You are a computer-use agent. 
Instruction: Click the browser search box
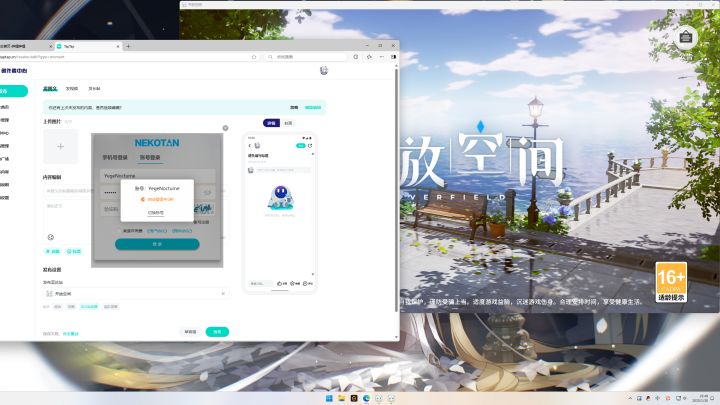(306, 57)
